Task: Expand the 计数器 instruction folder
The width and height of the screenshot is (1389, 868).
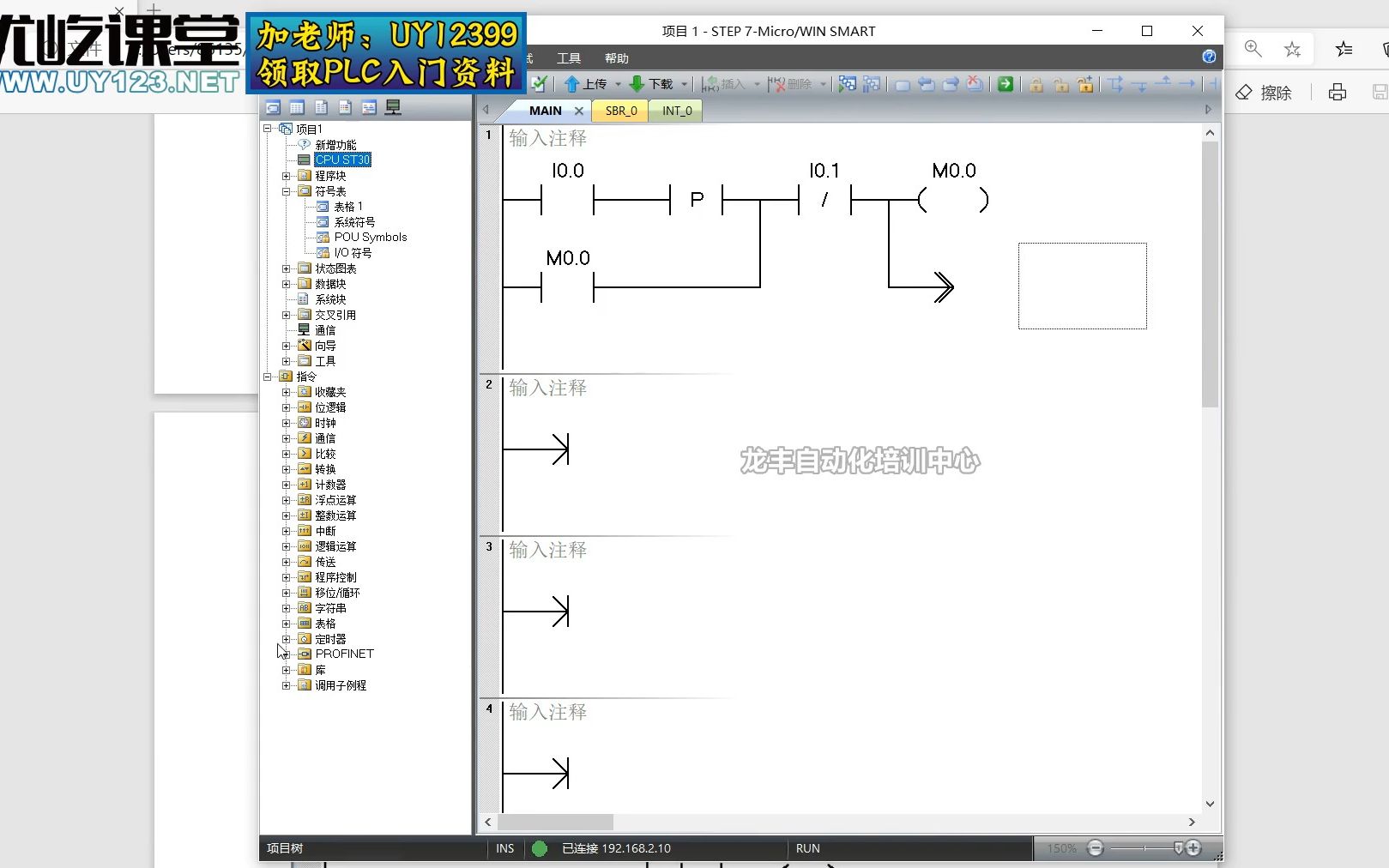Action: [287, 485]
